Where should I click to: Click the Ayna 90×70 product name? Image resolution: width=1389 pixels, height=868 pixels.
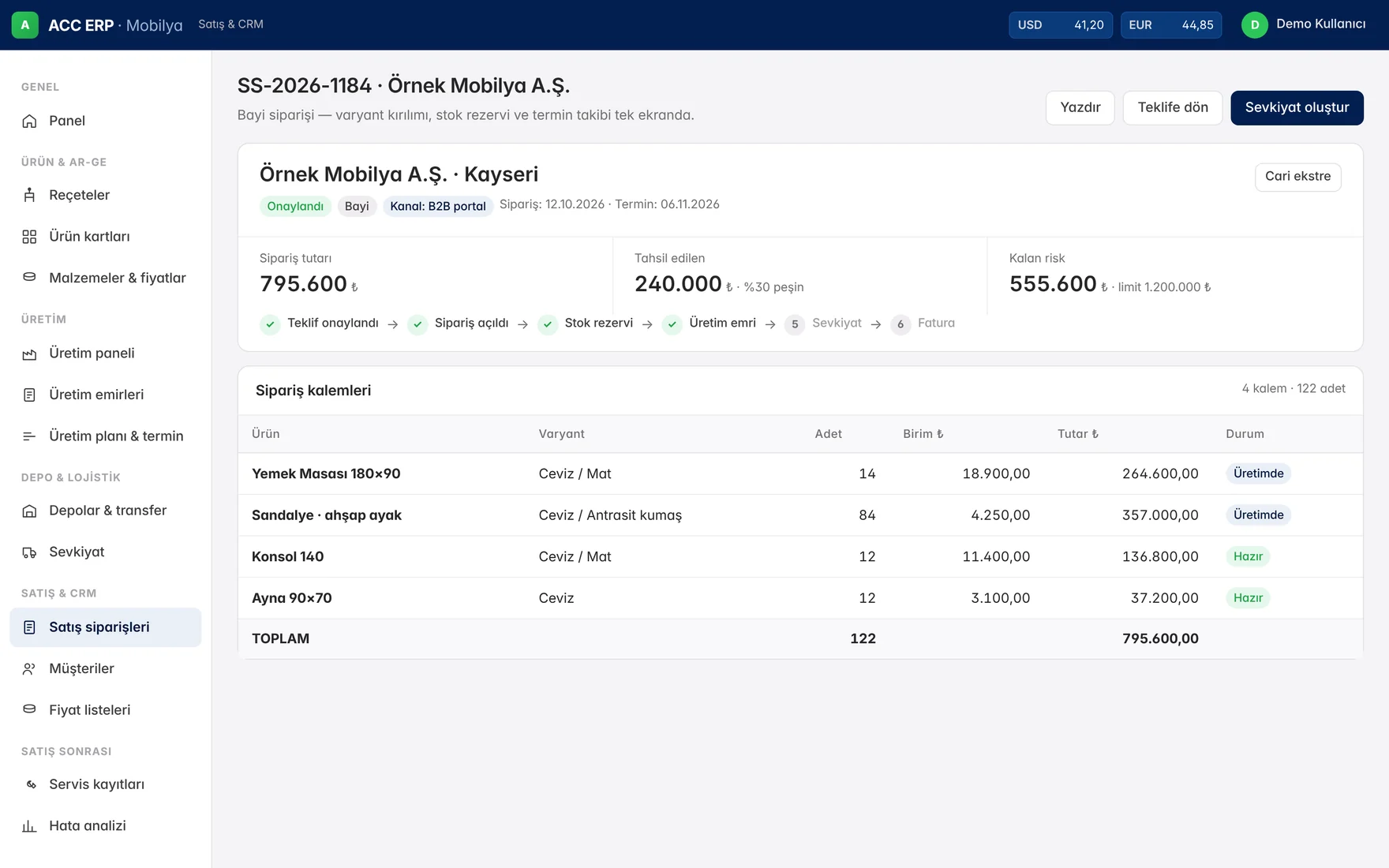pyautogui.click(x=291, y=598)
